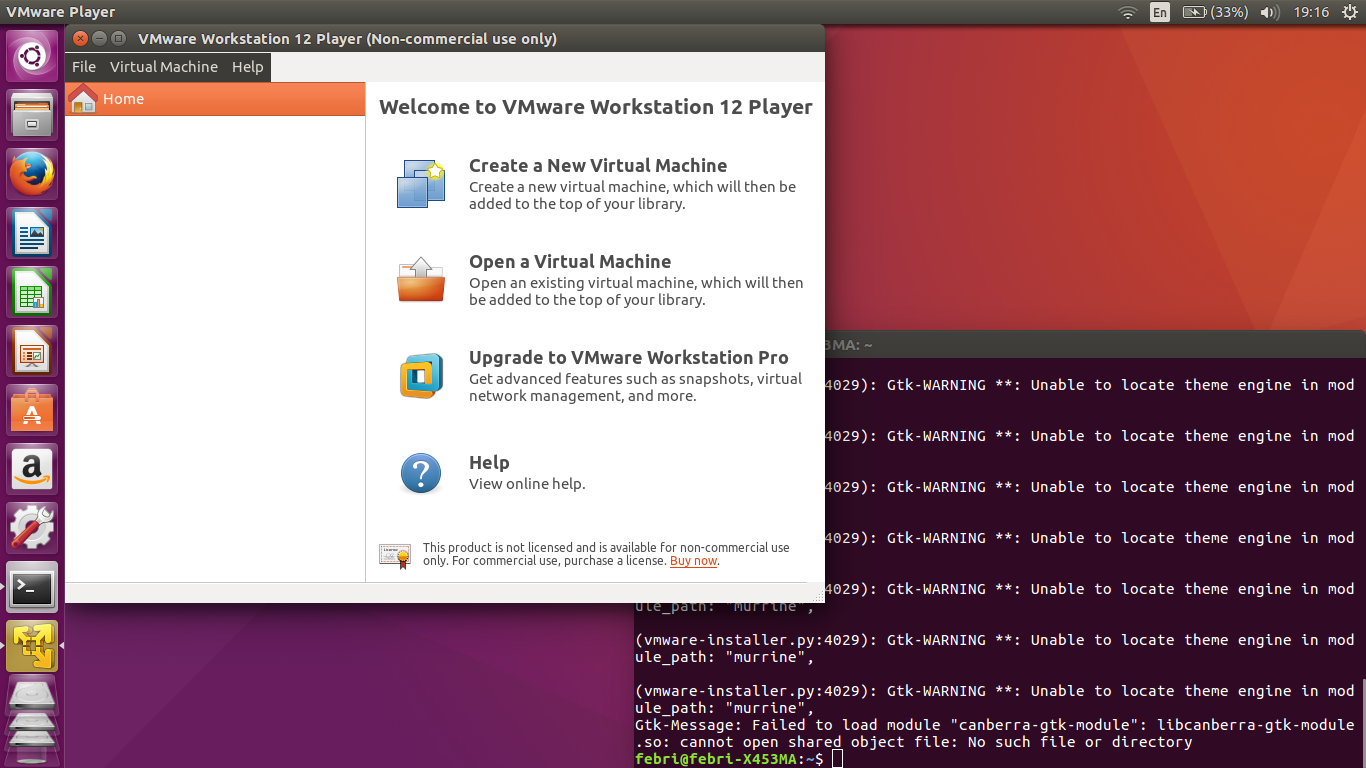
Task: Click the "Gtk-Message: Failed to load module" terminal line
Action: click(x=994, y=725)
